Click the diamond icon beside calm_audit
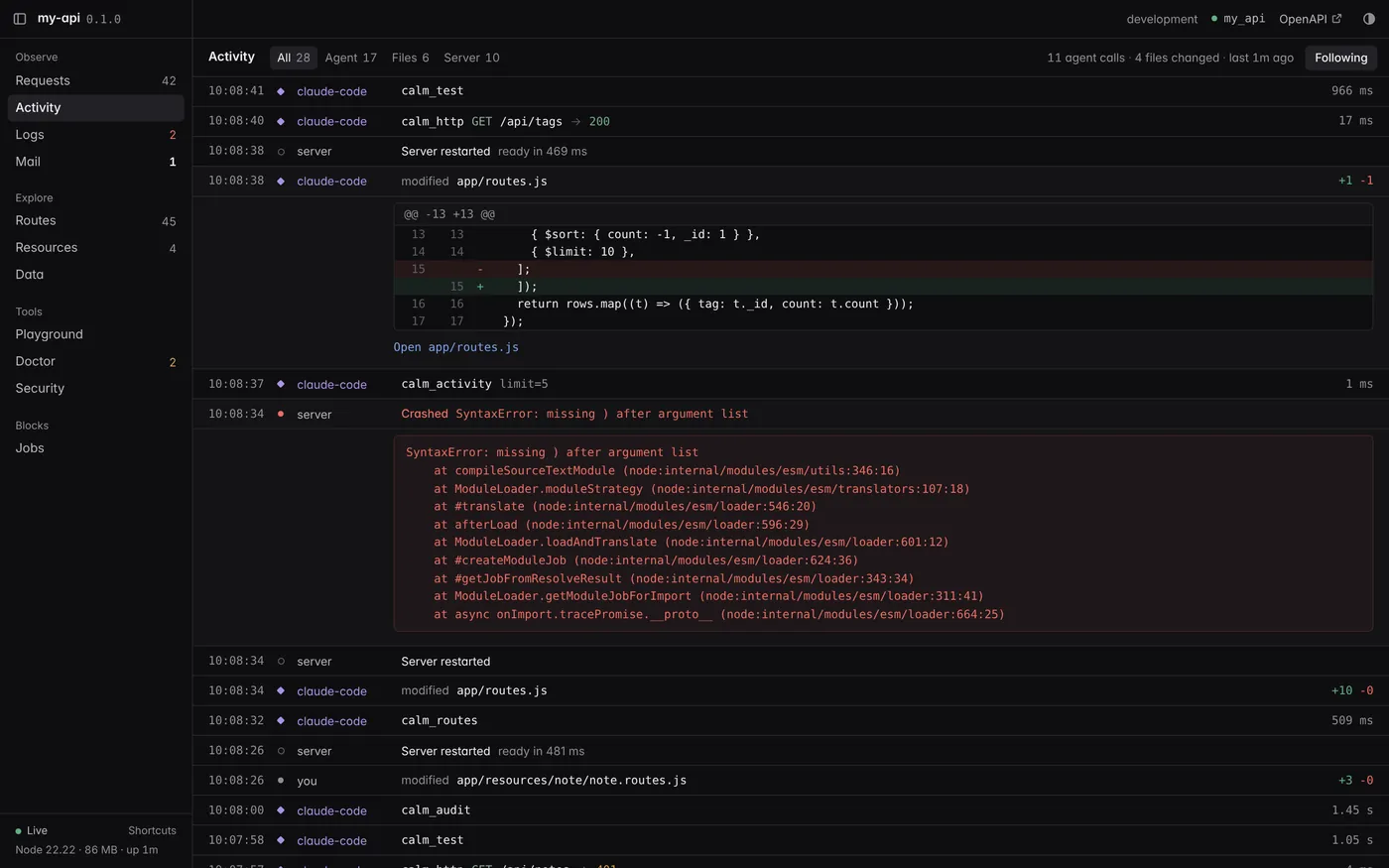The width and height of the screenshot is (1389, 868). (x=281, y=810)
